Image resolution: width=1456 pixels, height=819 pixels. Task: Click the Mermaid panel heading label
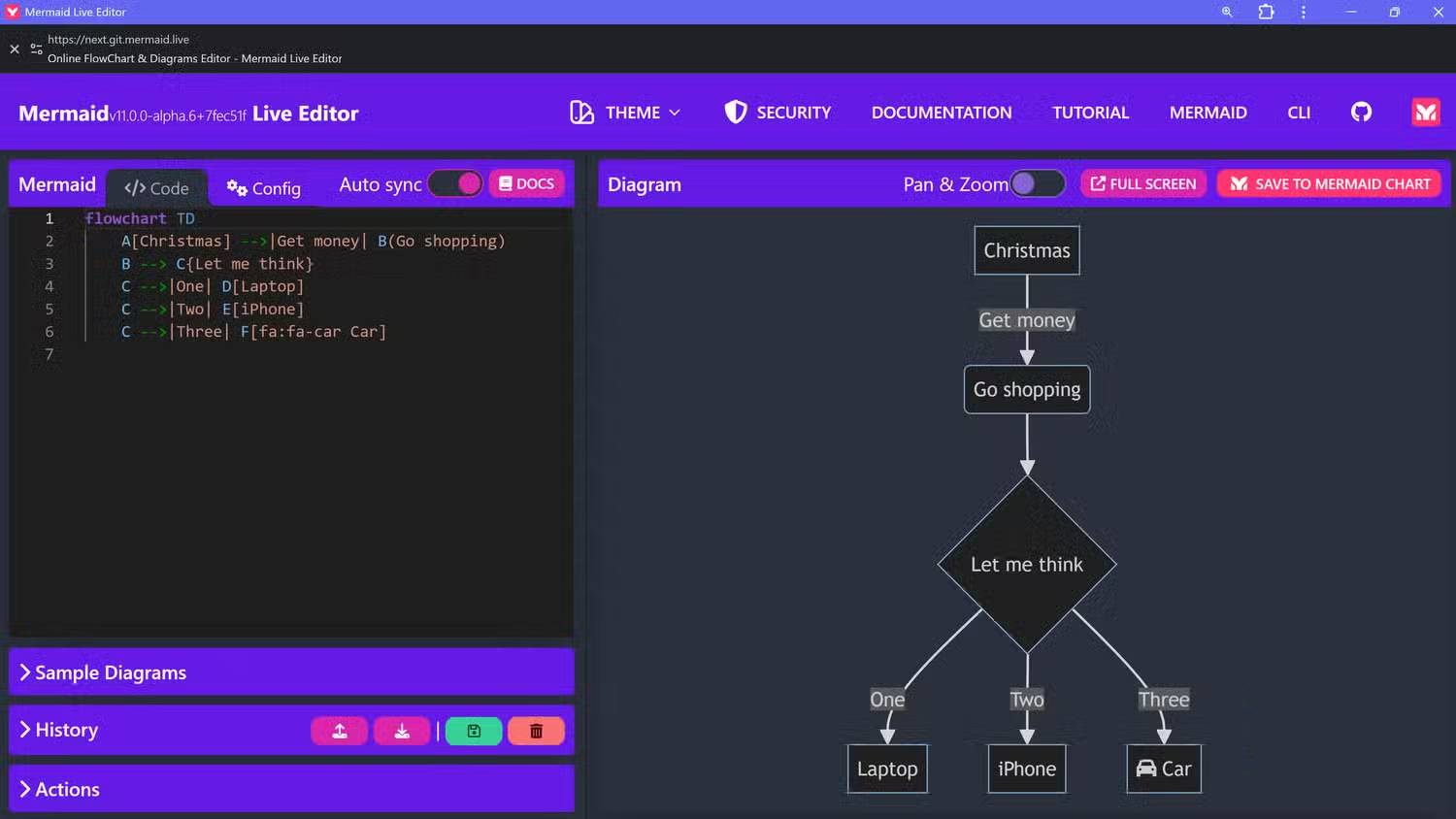(x=57, y=184)
